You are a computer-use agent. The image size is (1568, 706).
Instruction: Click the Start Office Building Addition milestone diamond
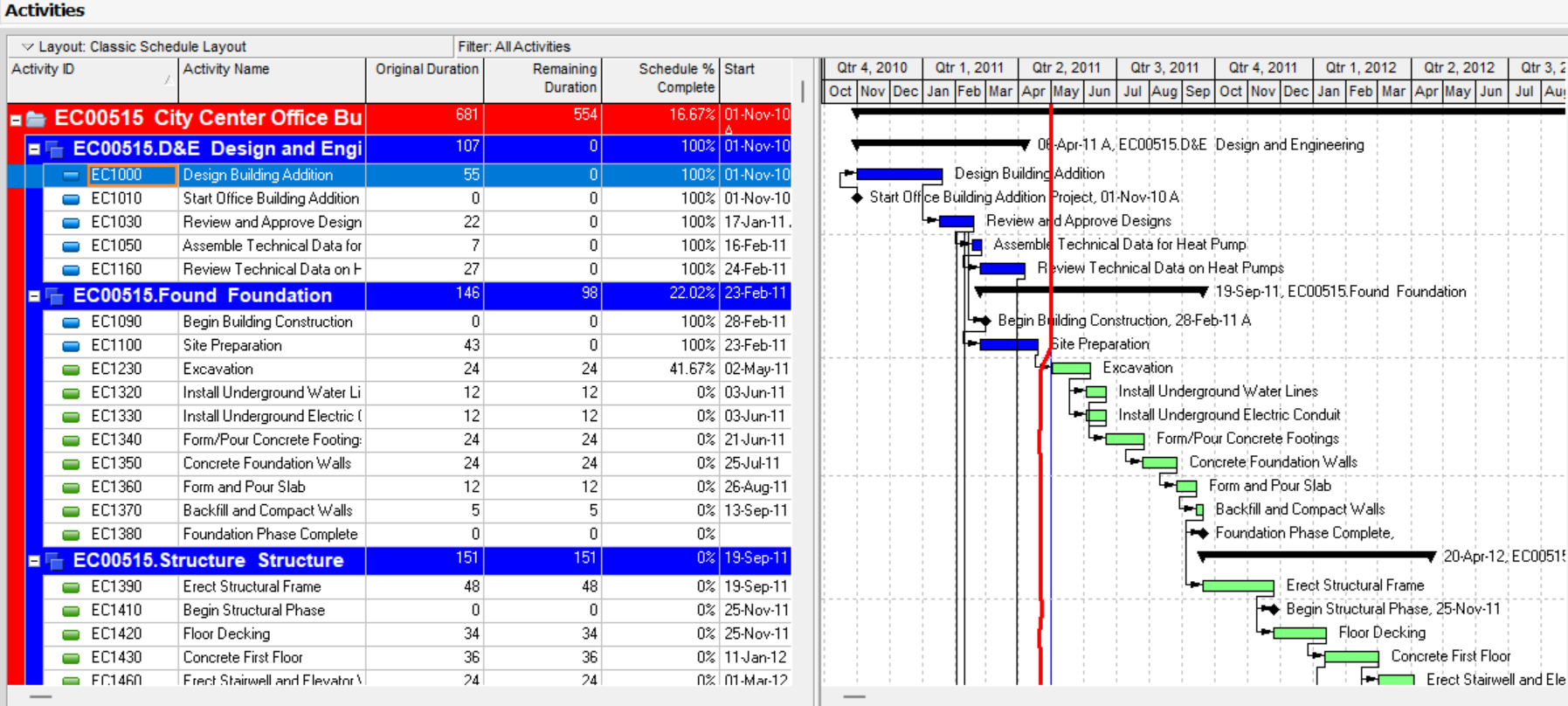pos(857,197)
